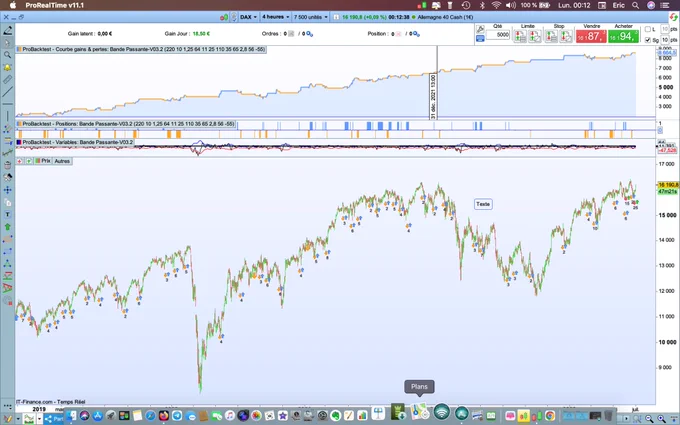
Task: Toggle the Sg checkbox
Action: (x=648, y=40)
